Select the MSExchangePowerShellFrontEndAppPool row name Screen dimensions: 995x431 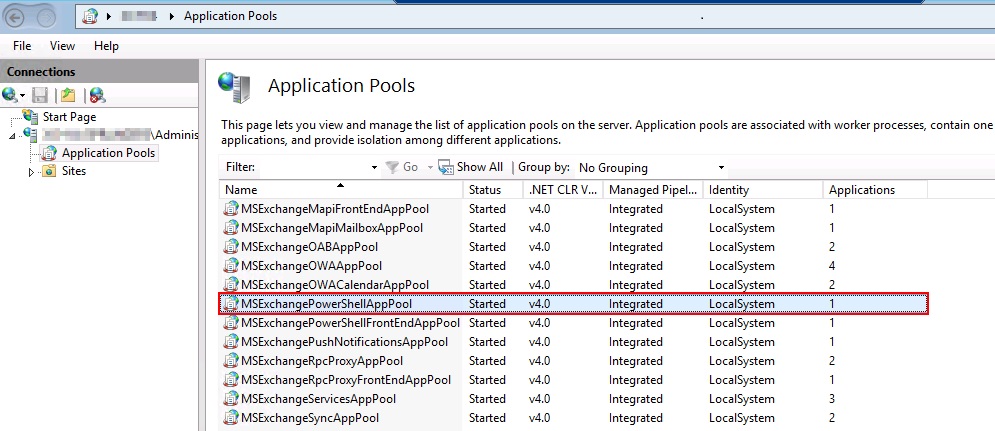pyautogui.click(x=350, y=323)
